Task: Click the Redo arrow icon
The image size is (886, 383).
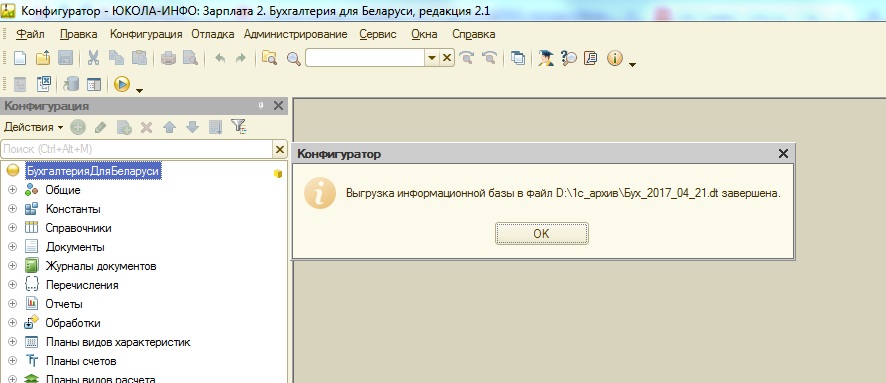Action: point(241,58)
